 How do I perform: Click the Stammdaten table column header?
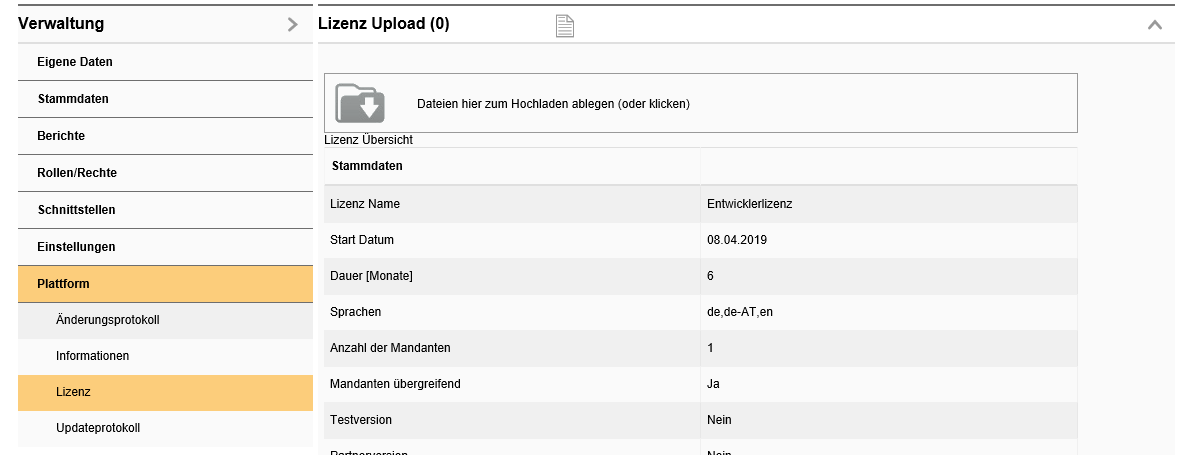pyautogui.click(x=367, y=166)
